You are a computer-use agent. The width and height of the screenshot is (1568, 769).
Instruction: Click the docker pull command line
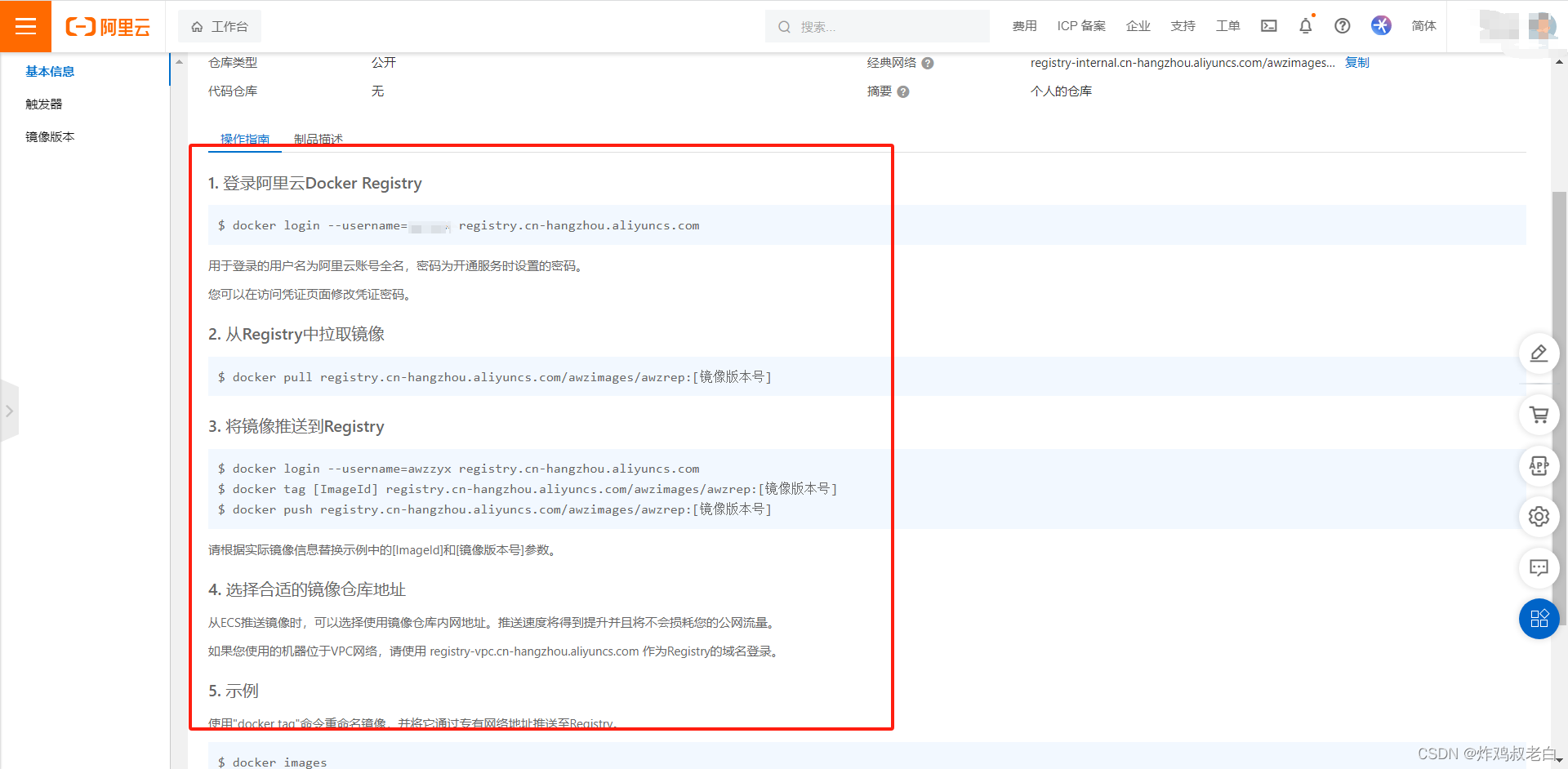coord(495,377)
